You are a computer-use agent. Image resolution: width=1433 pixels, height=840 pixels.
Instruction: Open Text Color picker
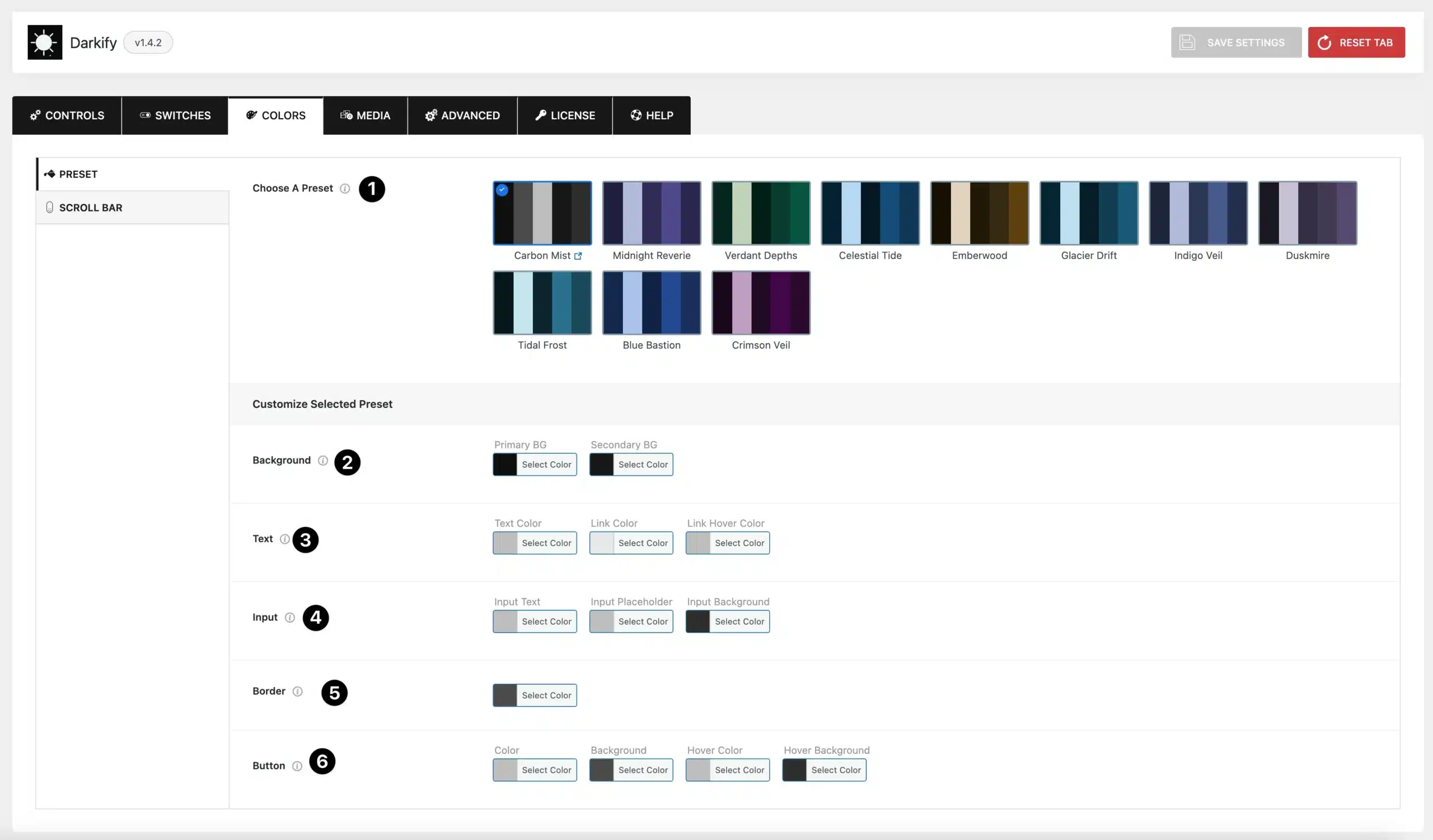pyautogui.click(x=535, y=543)
